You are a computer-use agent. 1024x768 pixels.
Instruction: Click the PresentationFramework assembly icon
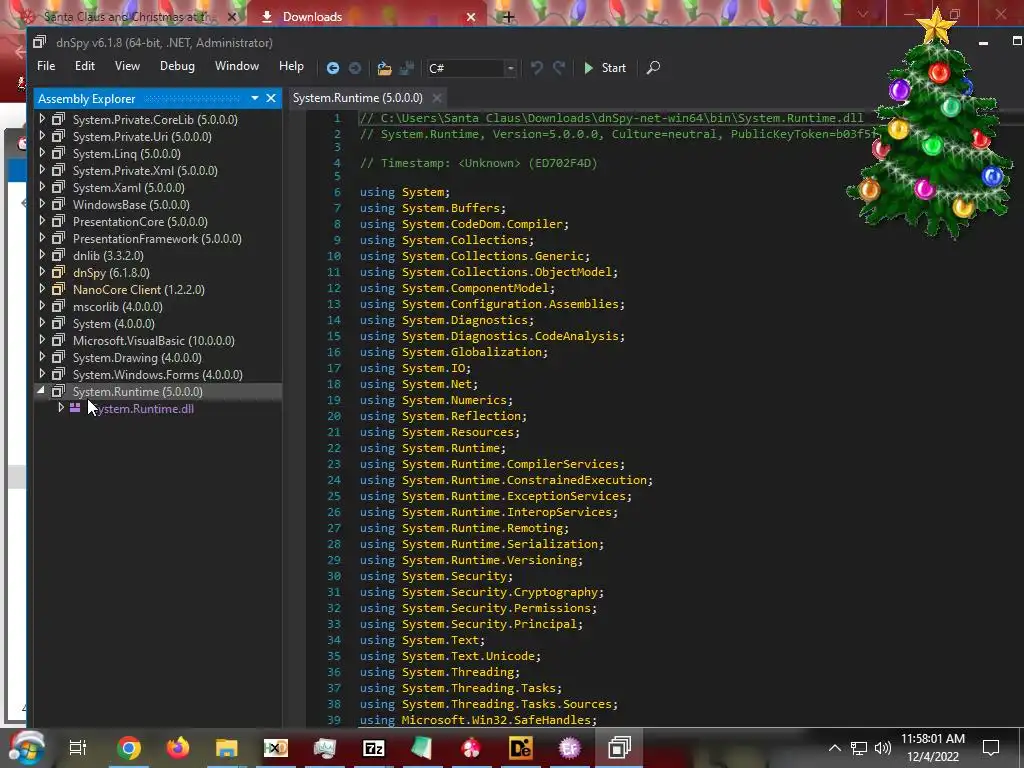[59, 238]
